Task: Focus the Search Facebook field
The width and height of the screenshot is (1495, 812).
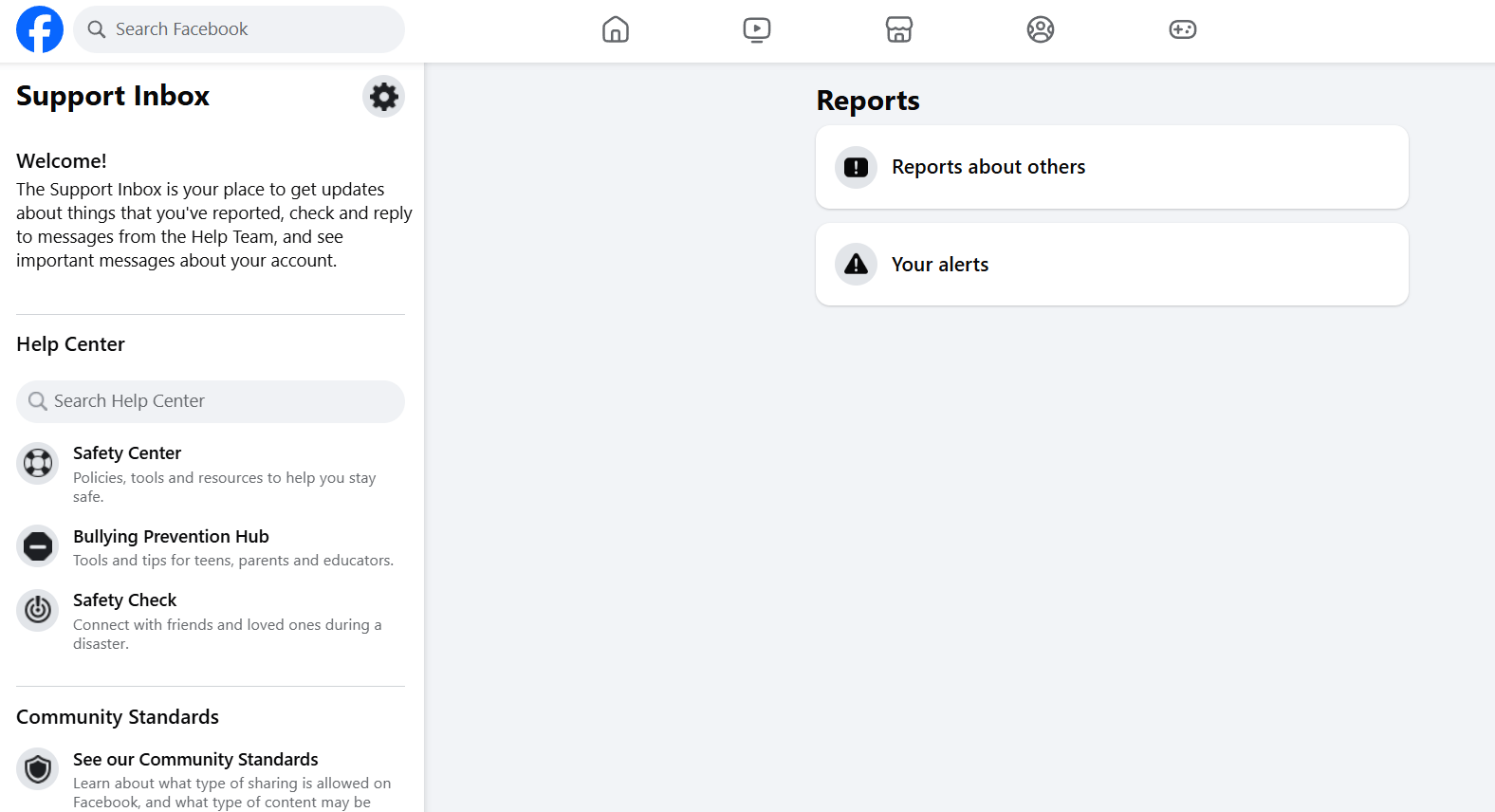Action: (x=239, y=29)
